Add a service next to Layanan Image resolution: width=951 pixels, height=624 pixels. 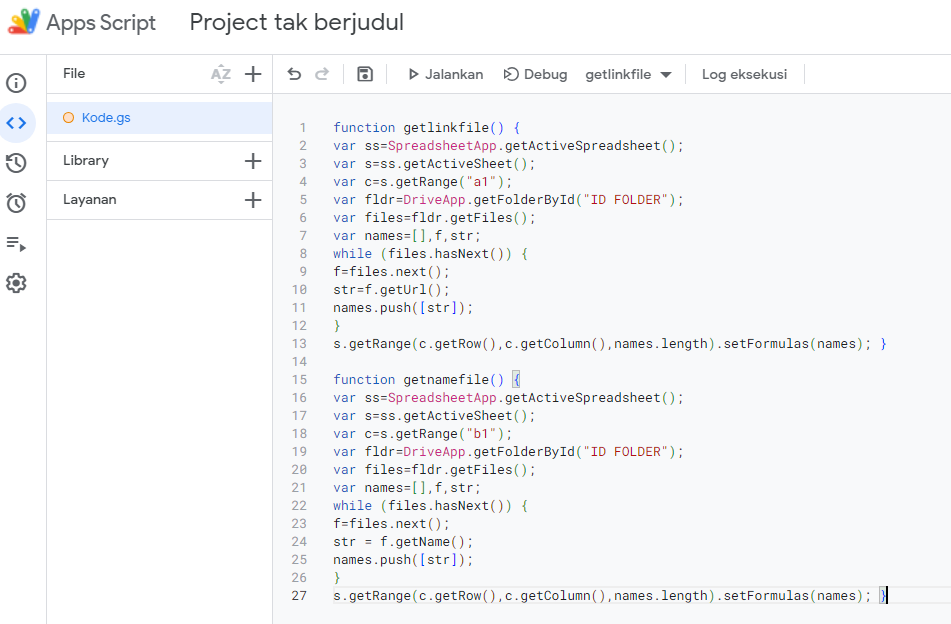253,200
